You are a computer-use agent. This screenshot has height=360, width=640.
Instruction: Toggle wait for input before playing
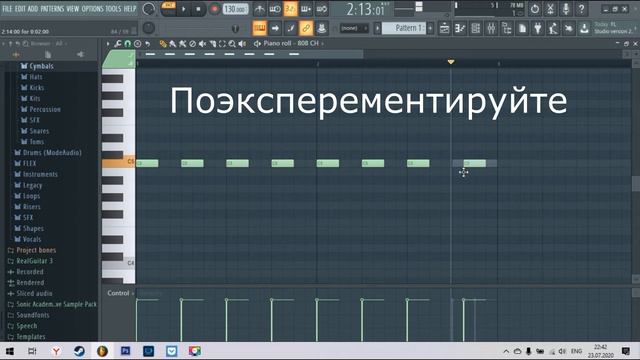(275, 9)
